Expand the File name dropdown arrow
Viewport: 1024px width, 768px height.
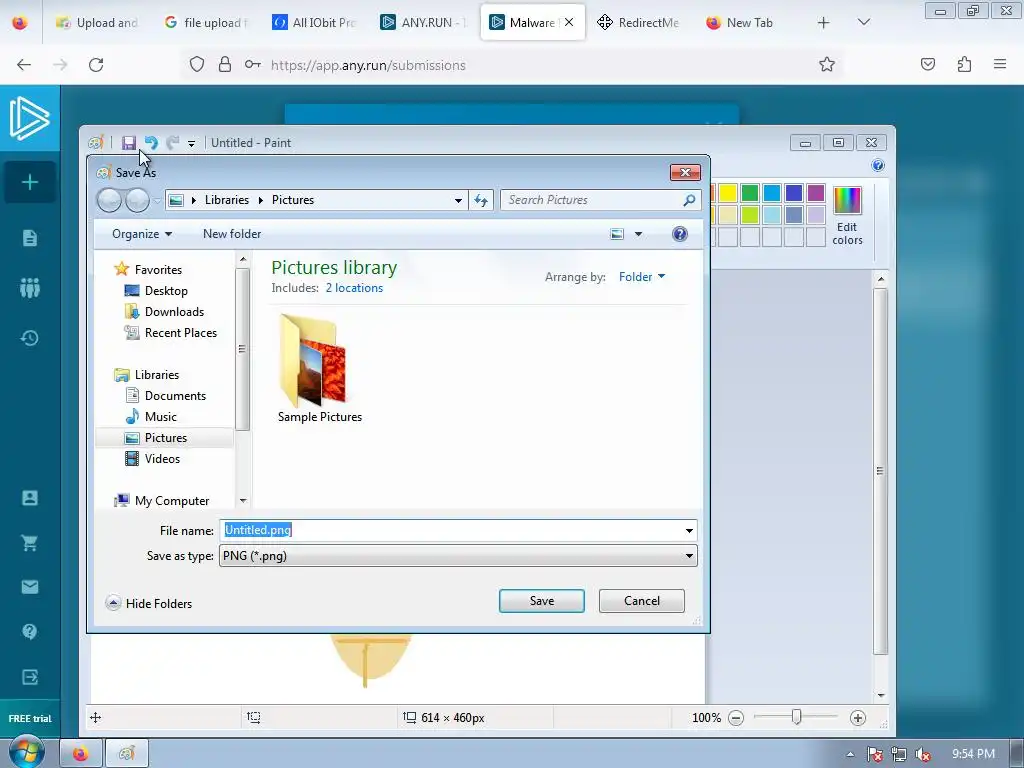(689, 530)
